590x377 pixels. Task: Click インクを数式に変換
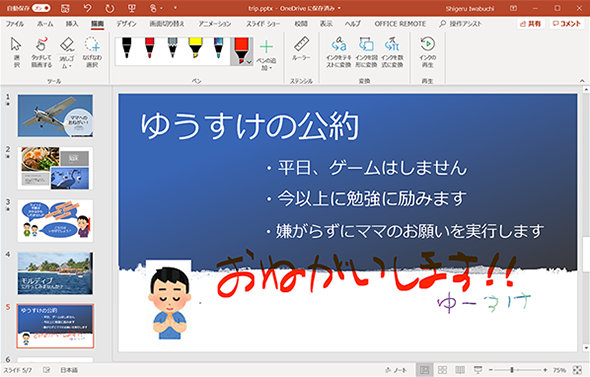(392, 52)
